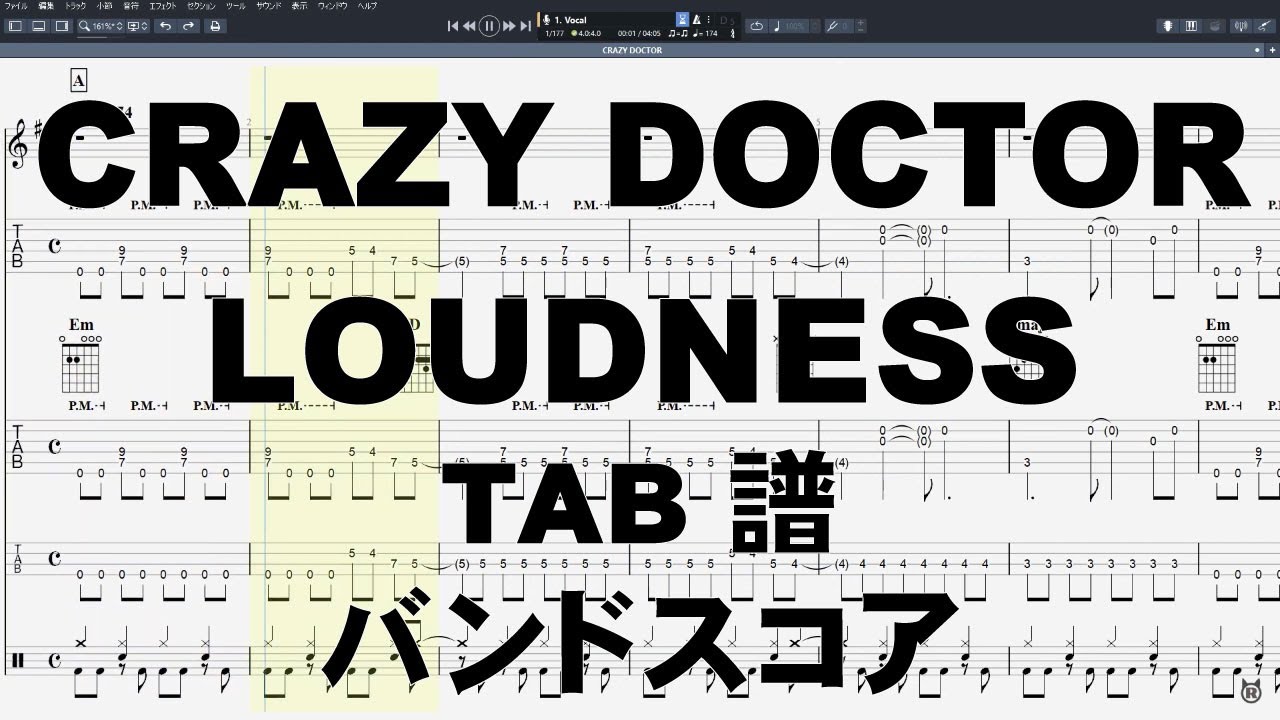Click the microphone icon on the Vocal track
This screenshot has height=720, width=1280.
[546, 19]
